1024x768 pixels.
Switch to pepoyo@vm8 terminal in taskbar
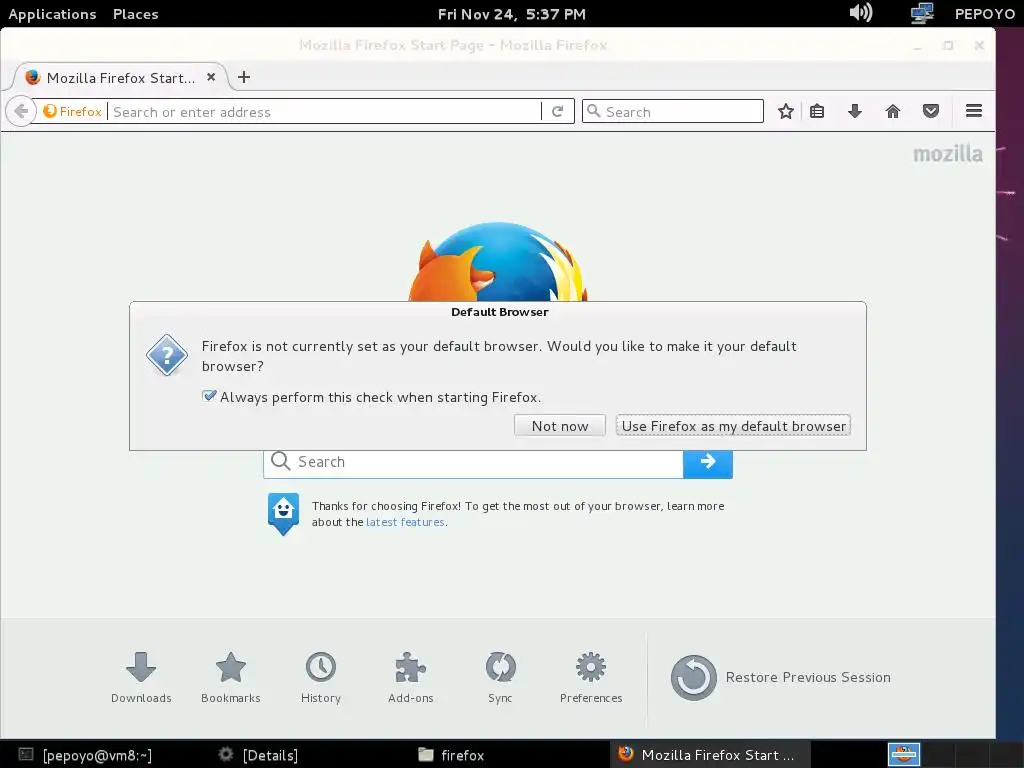pyautogui.click(x=85, y=755)
